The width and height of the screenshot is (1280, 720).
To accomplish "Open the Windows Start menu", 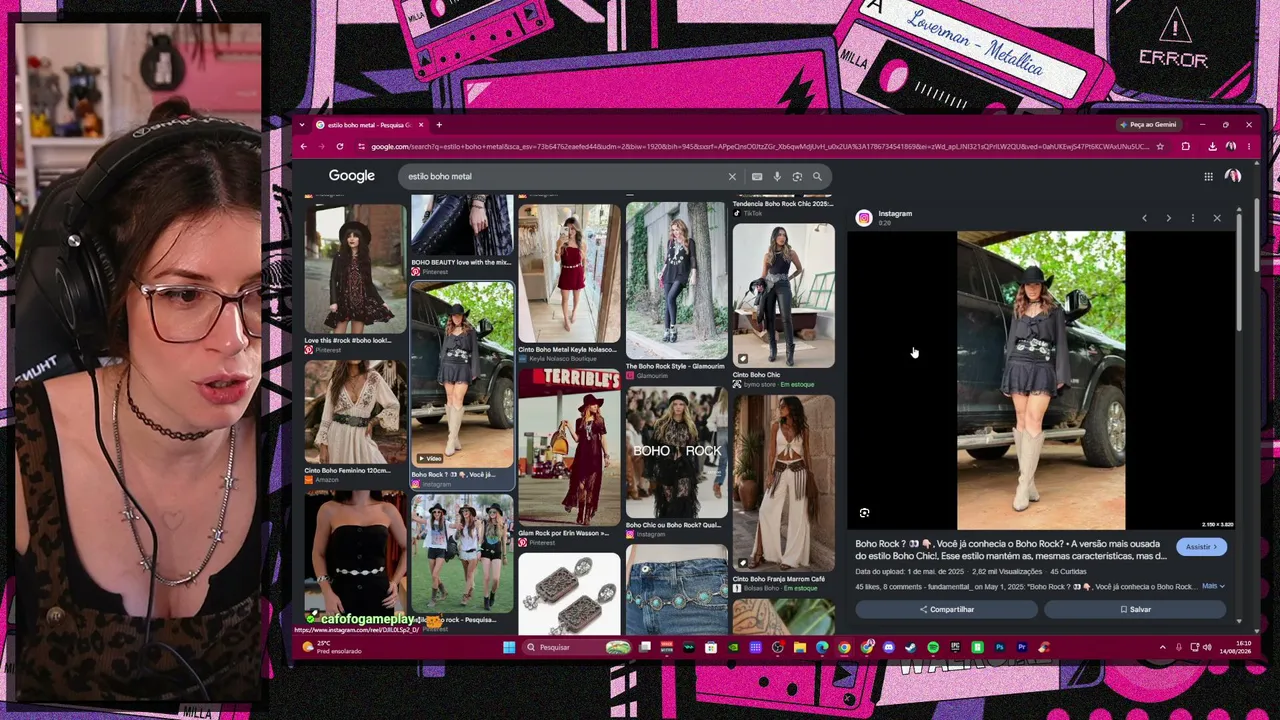I will (509, 647).
